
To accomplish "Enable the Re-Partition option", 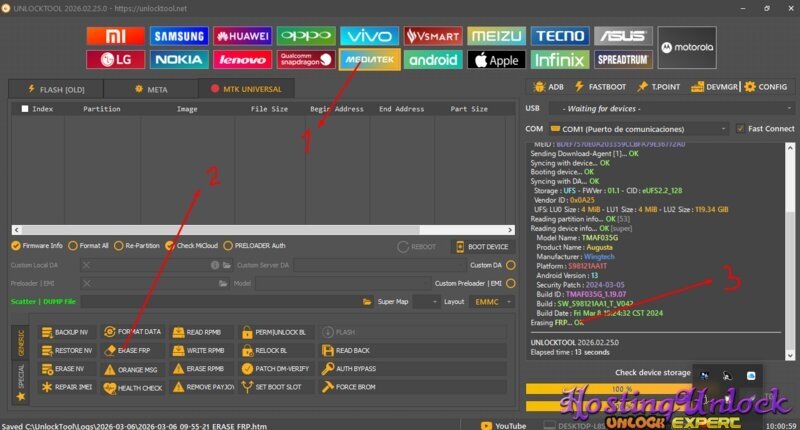I will 137,245.
